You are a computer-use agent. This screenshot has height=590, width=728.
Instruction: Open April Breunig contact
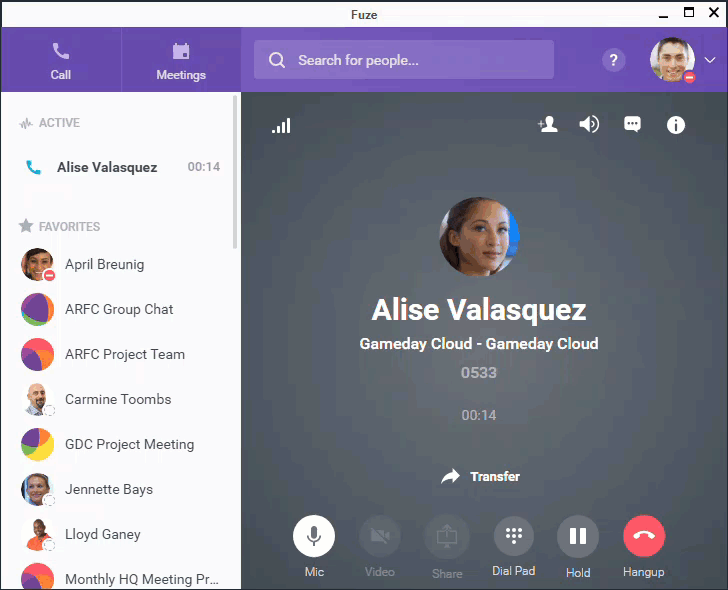(x=120, y=264)
